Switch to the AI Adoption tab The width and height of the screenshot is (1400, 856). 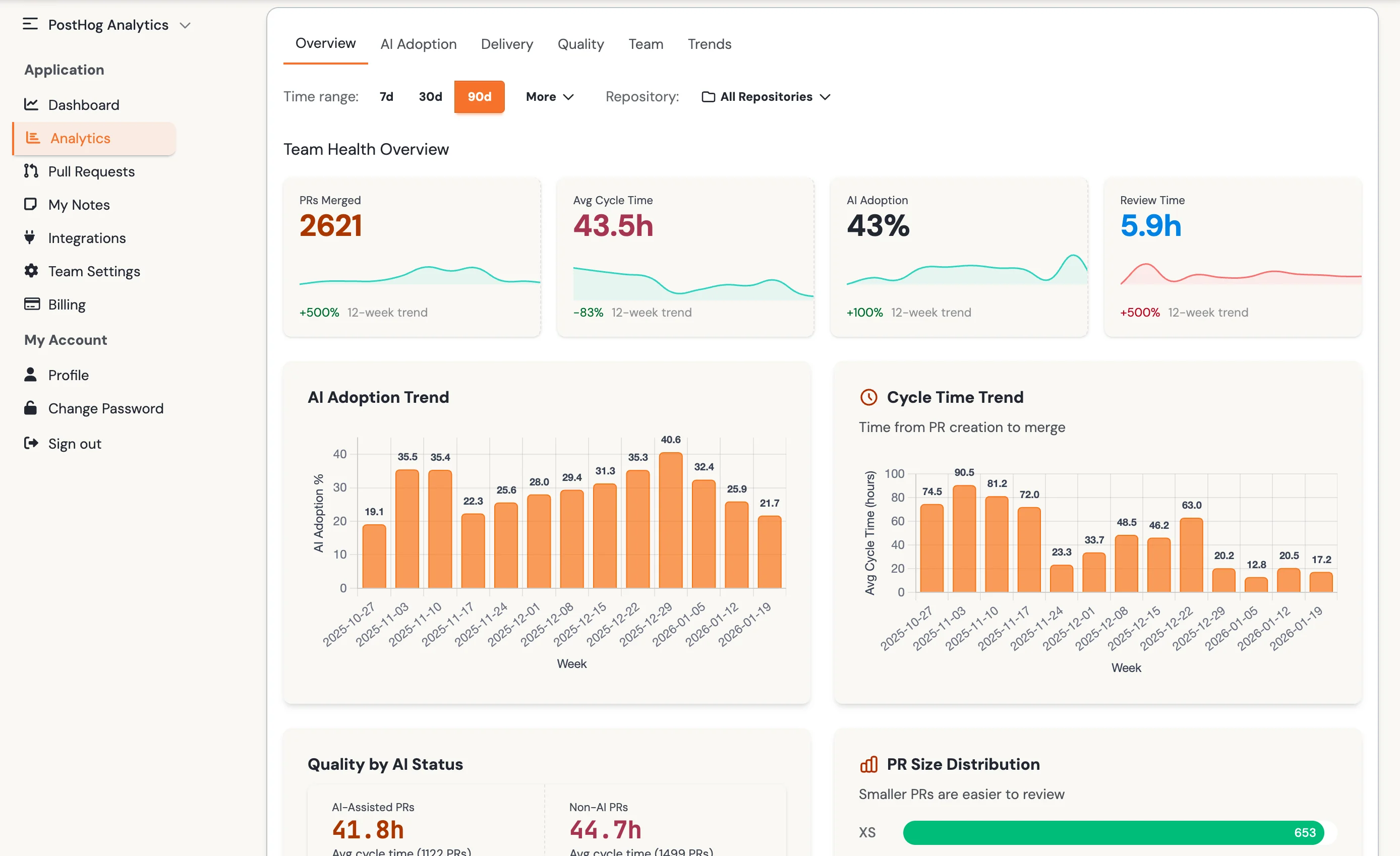pos(418,44)
